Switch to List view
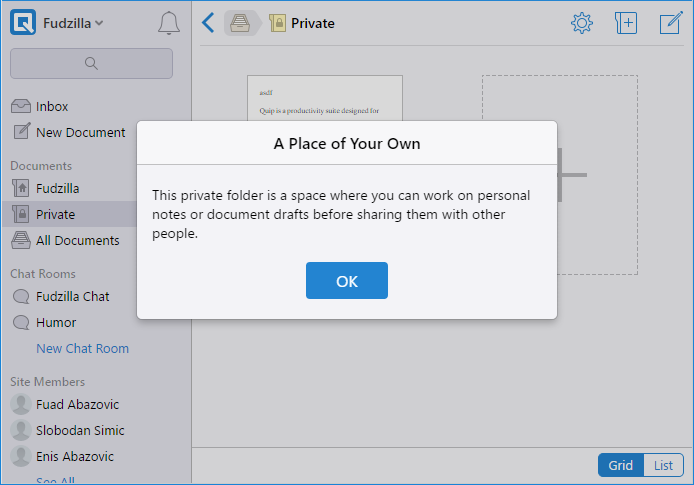This screenshot has width=694, height=485. 663,465
